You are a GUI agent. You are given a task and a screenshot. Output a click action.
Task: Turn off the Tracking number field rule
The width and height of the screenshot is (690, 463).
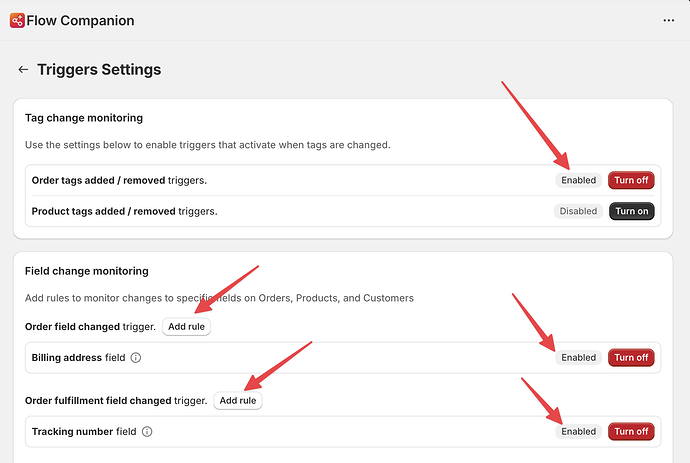(x=631, y=432)
